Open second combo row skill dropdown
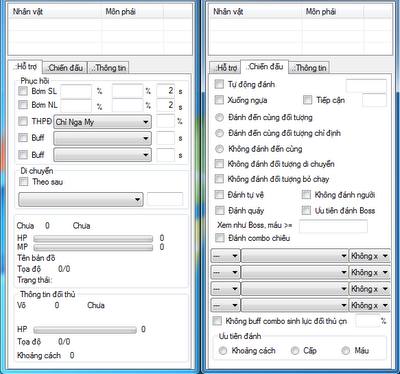Viewport: 400px width, 374px height. [295, 272]
